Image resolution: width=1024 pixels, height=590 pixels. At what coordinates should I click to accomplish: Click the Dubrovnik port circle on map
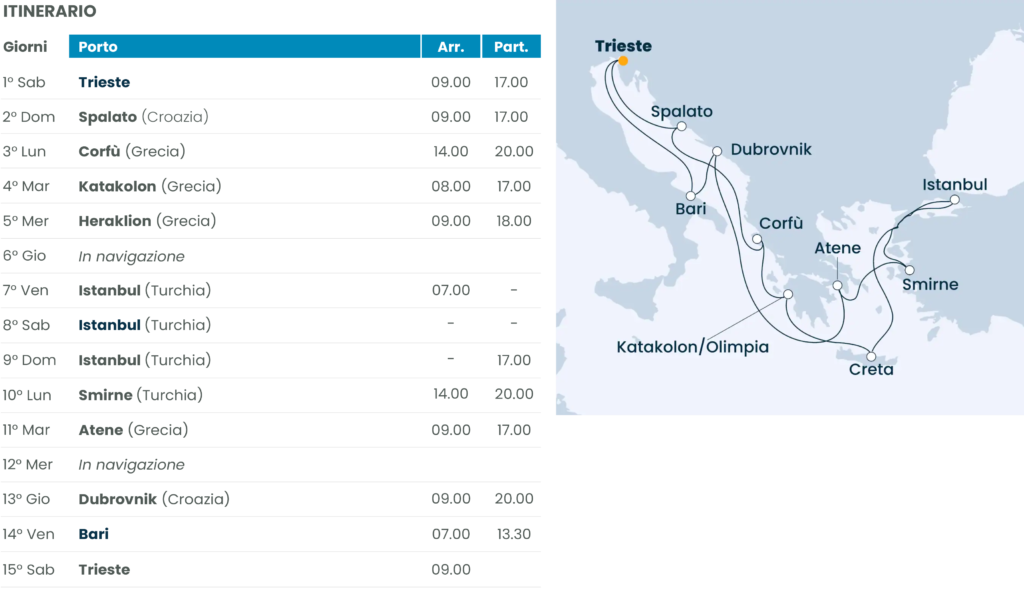[x=717, y=152]
